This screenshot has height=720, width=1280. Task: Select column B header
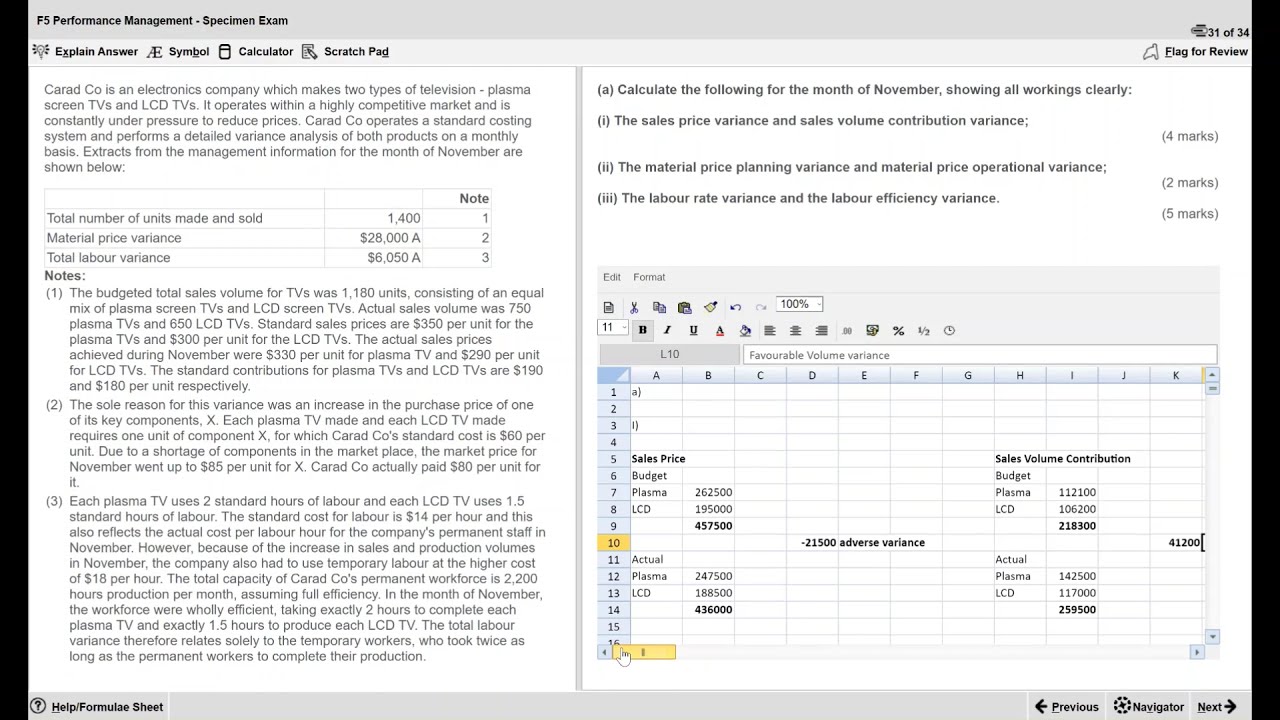(708, 375)
